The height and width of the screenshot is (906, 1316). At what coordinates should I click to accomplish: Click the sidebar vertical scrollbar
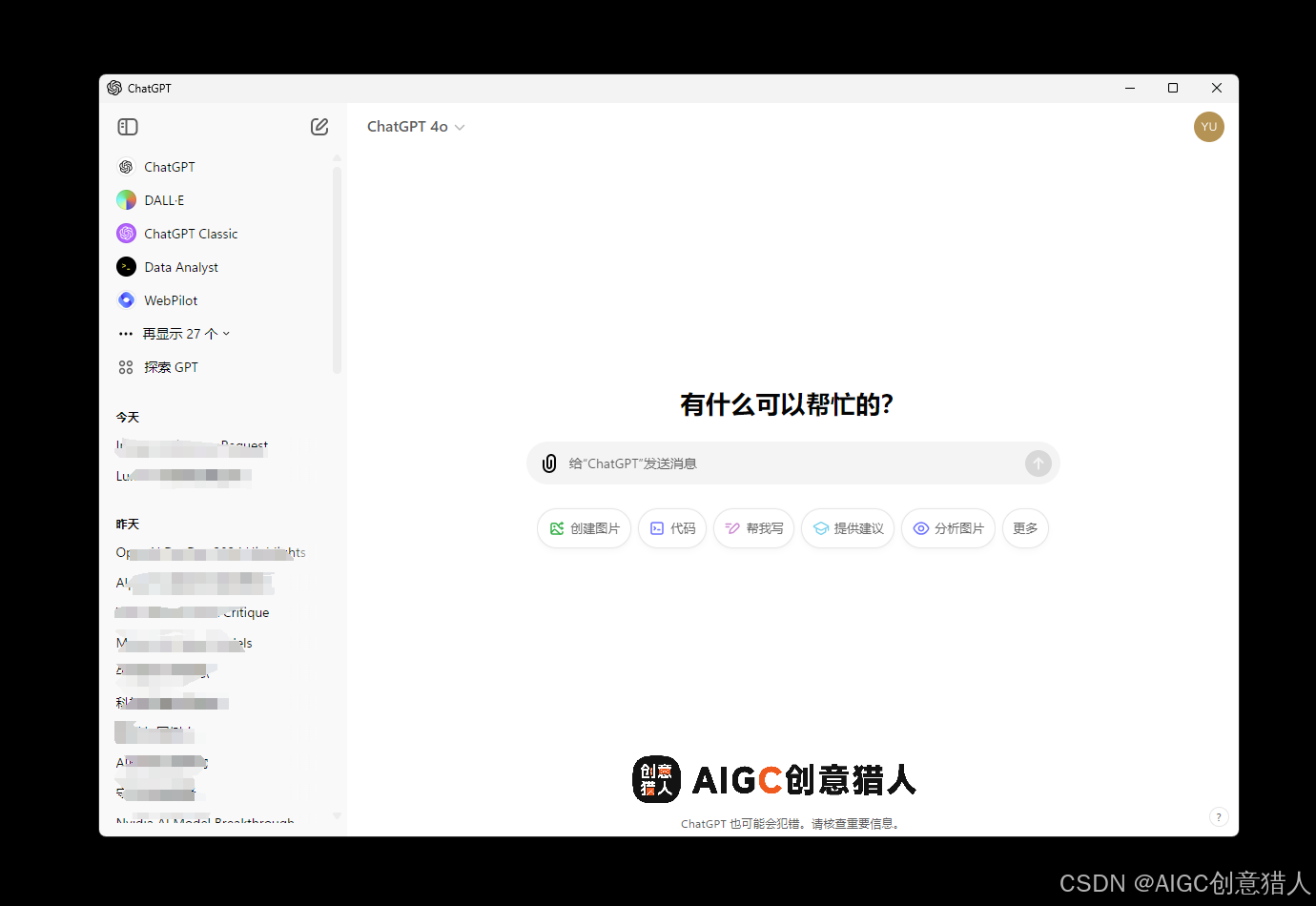click(x=337, y=269)
